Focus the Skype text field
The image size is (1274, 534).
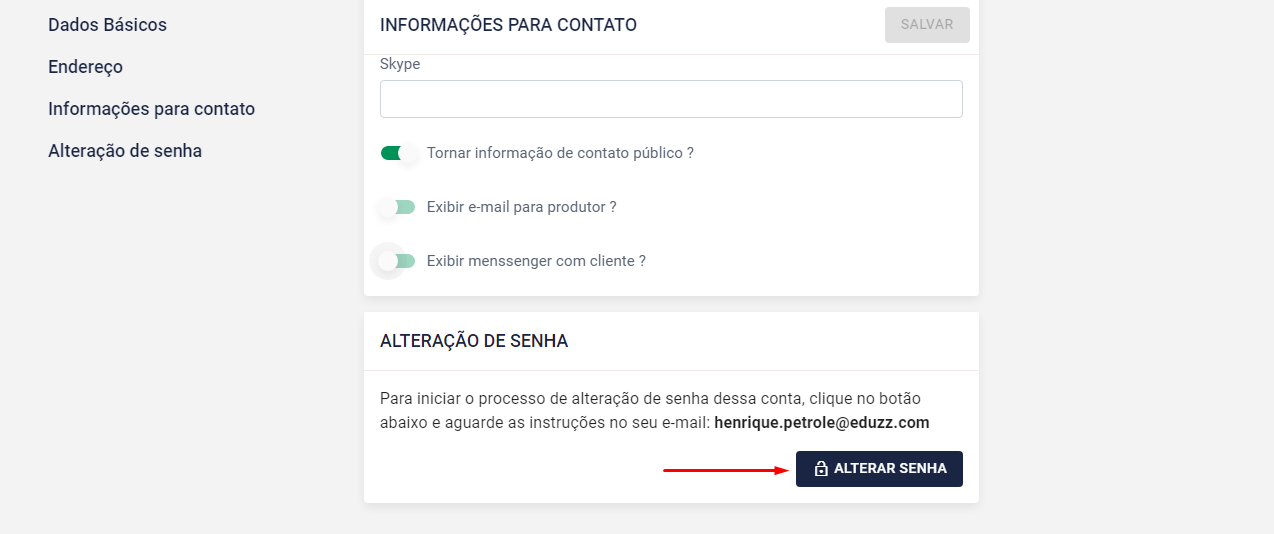(x=671, y=99)
